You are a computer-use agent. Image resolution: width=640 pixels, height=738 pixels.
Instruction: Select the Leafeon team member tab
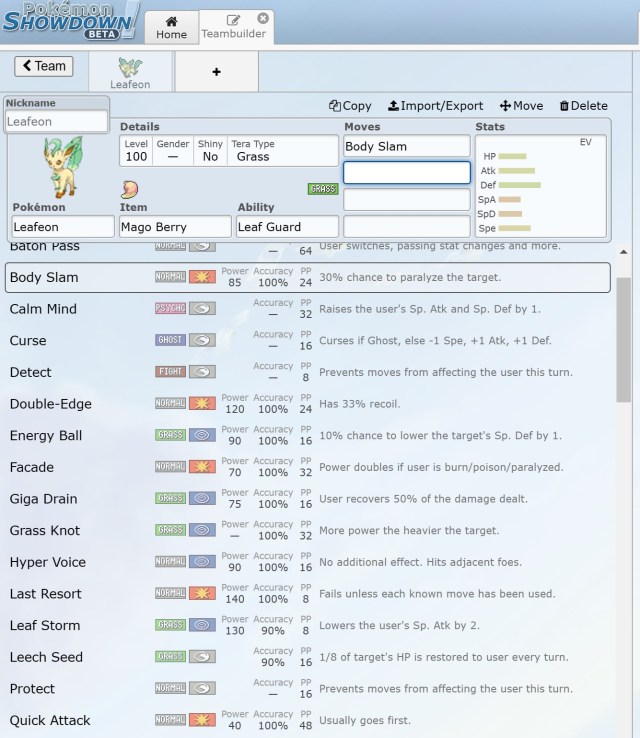tap(130, 72)
